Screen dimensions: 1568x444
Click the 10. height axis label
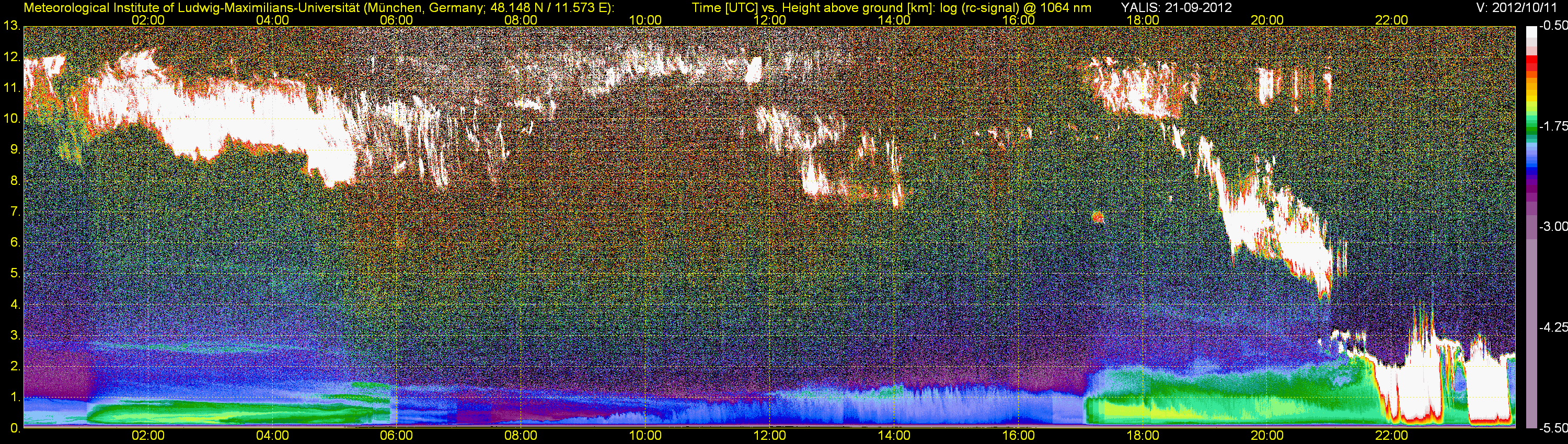point(12,119)
